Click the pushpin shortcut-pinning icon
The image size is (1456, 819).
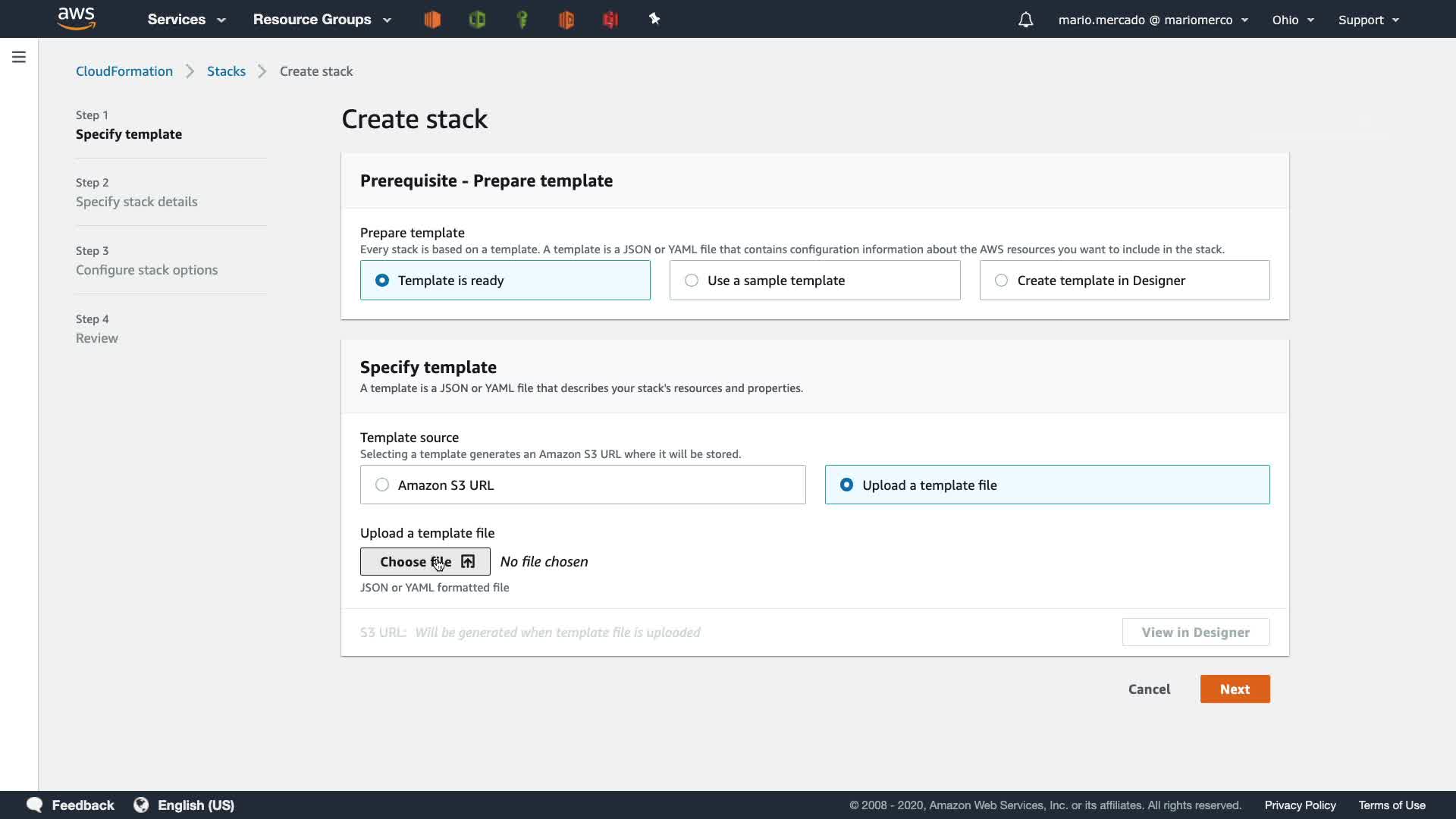point(654,19)
